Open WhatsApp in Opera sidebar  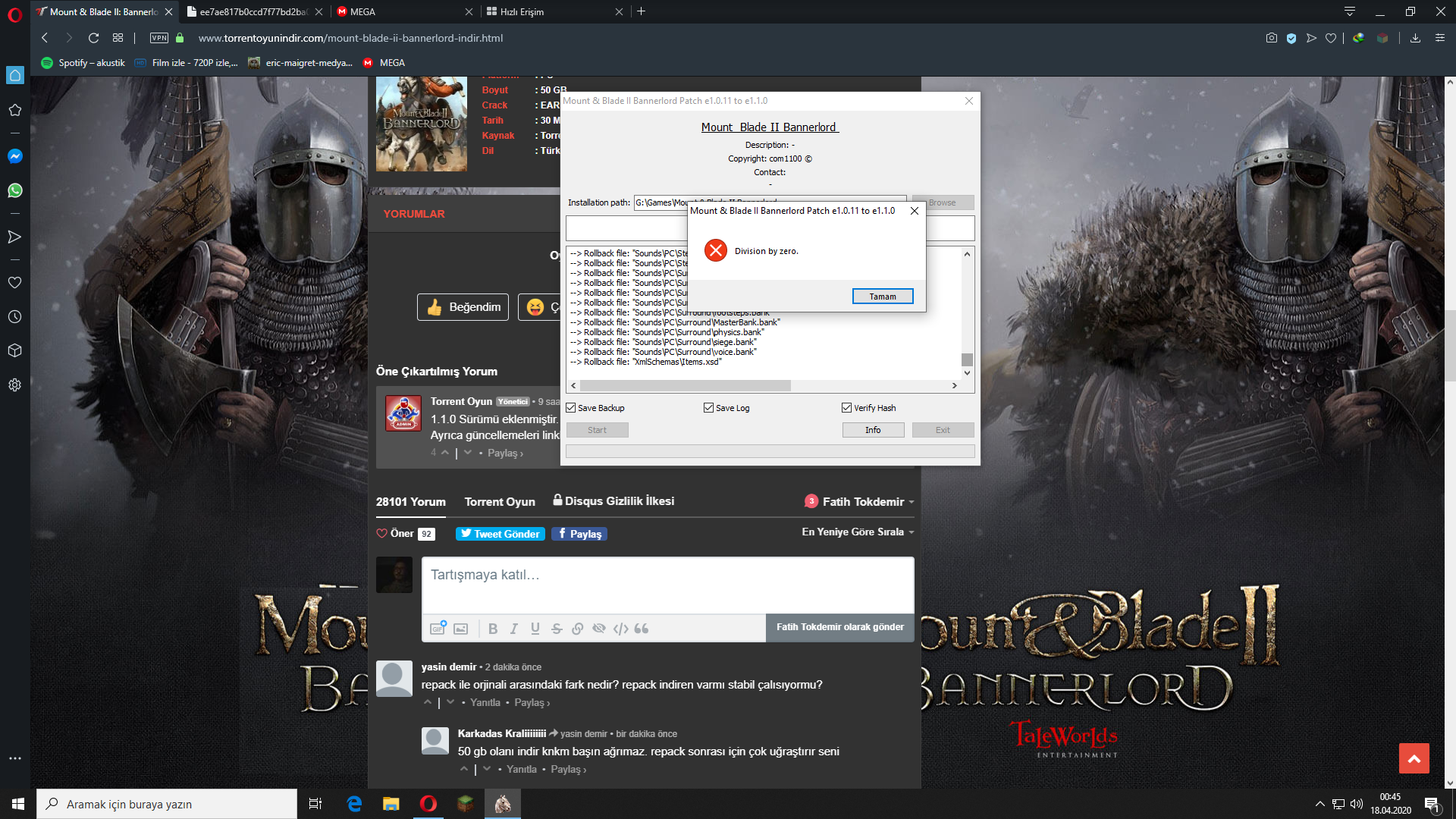coord(14,190)
